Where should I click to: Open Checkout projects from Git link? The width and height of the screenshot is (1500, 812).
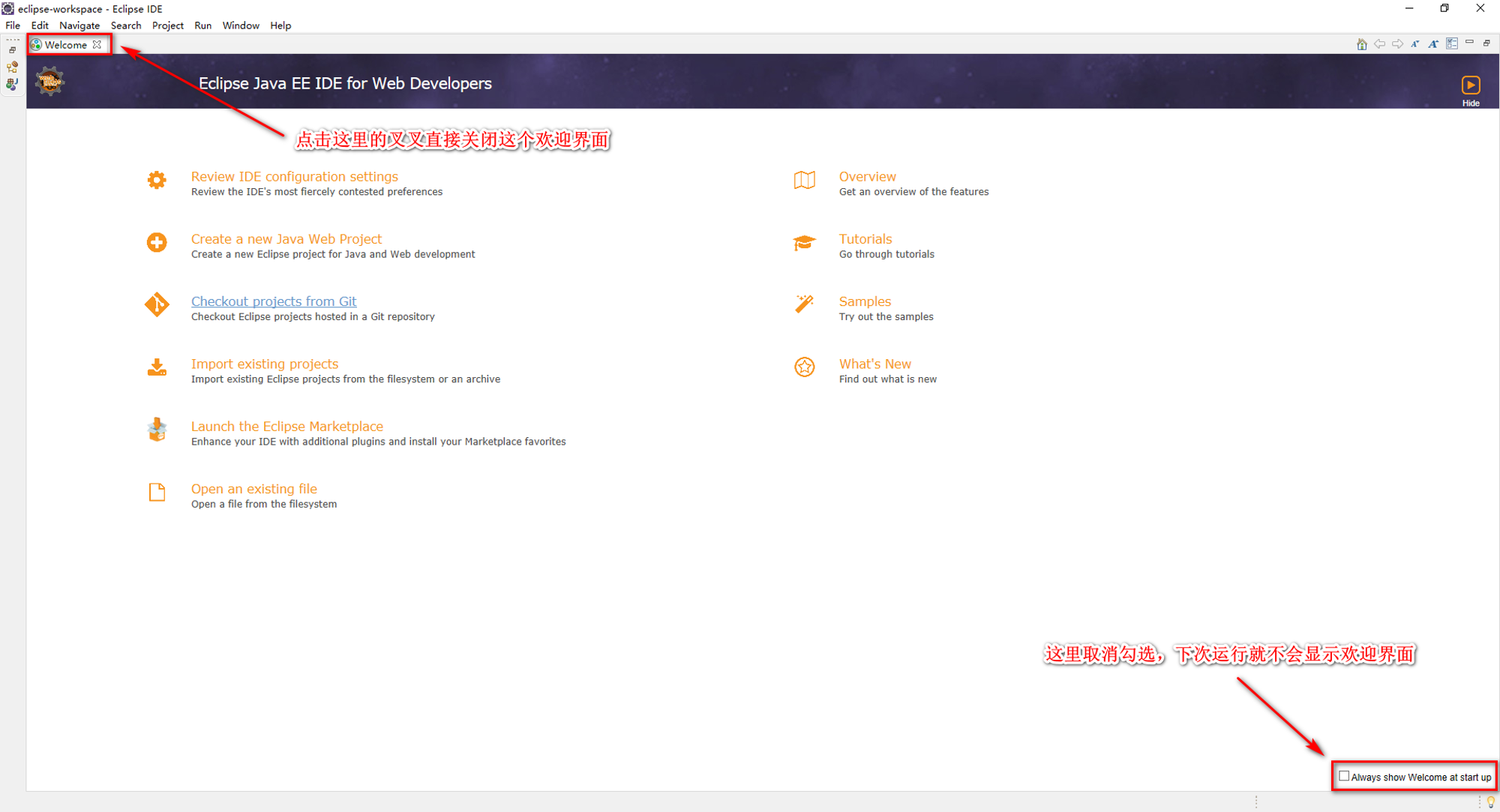274,301
